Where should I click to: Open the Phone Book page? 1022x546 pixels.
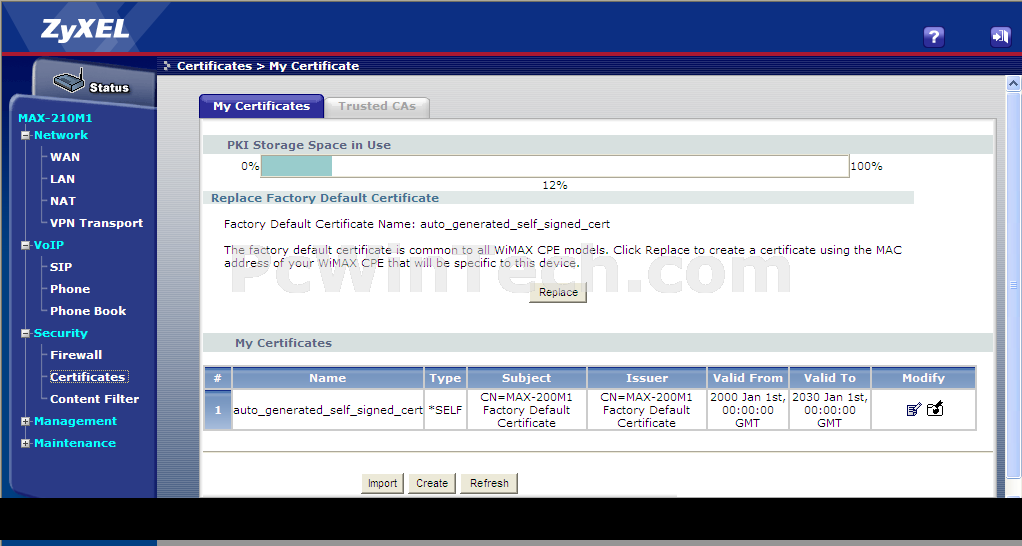(88, 311)
